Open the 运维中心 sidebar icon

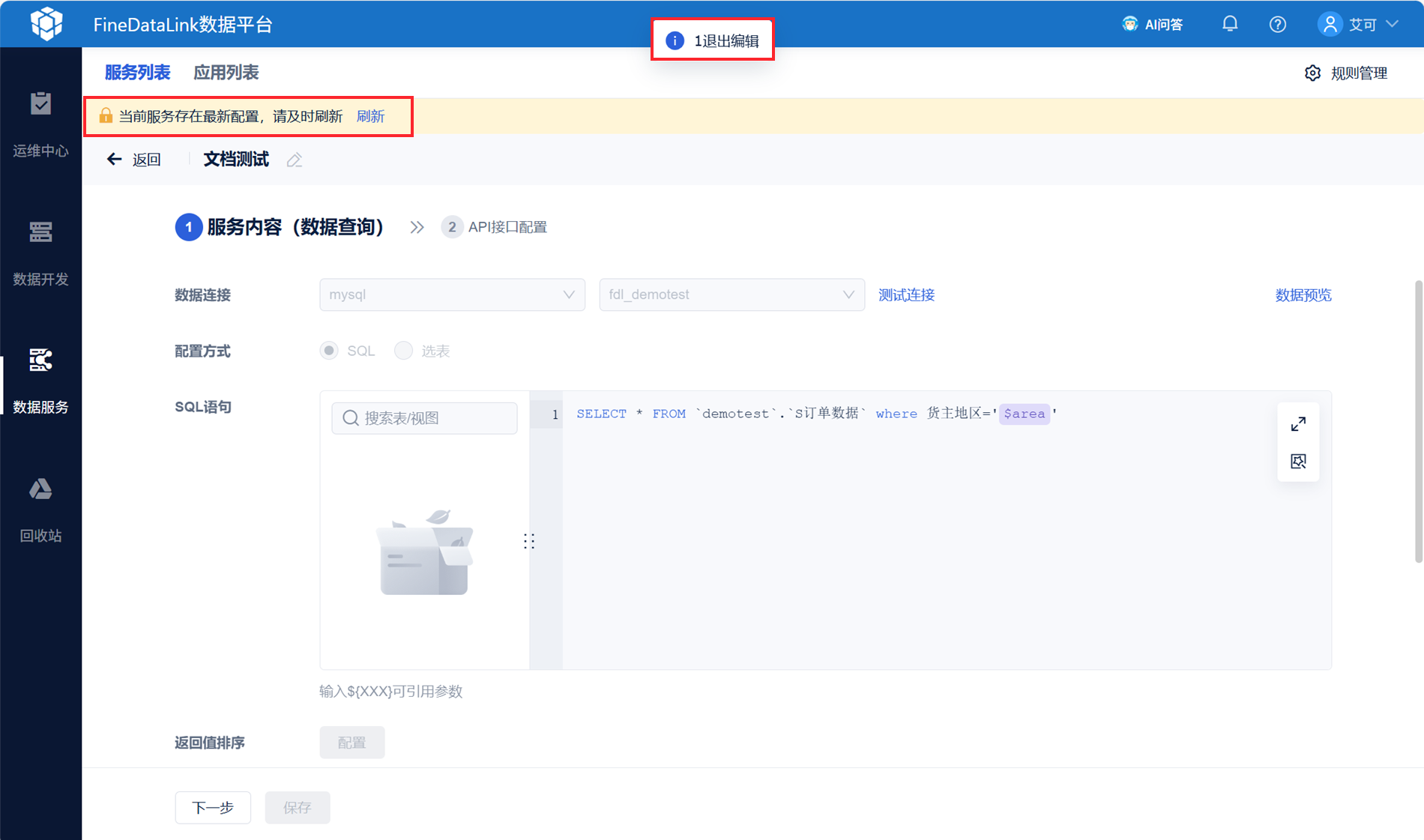click(x=40, y=103)
